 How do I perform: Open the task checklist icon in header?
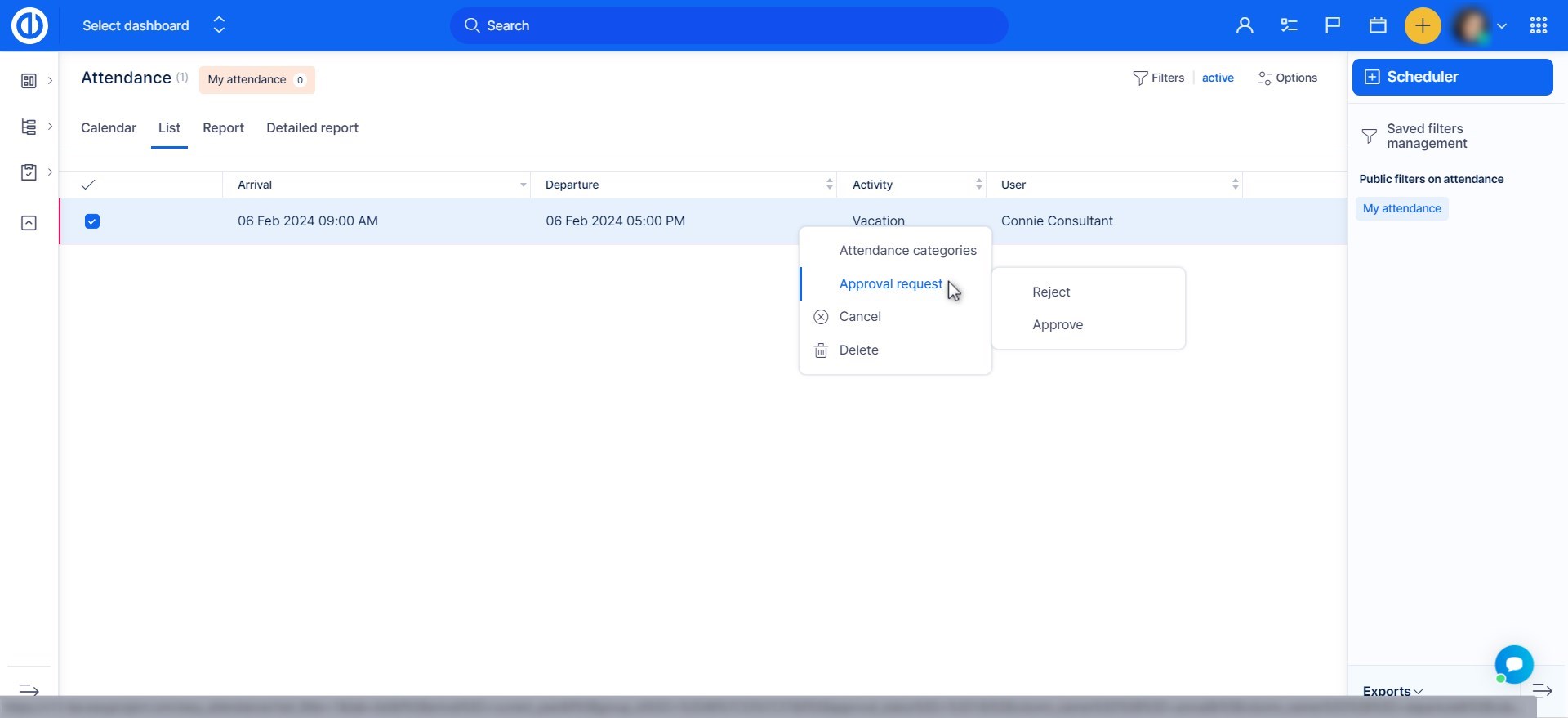(x=1289, y=26)
